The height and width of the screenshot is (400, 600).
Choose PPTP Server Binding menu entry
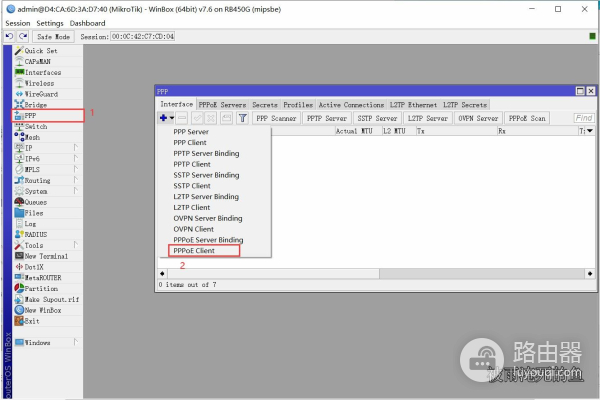coord(206,153)
